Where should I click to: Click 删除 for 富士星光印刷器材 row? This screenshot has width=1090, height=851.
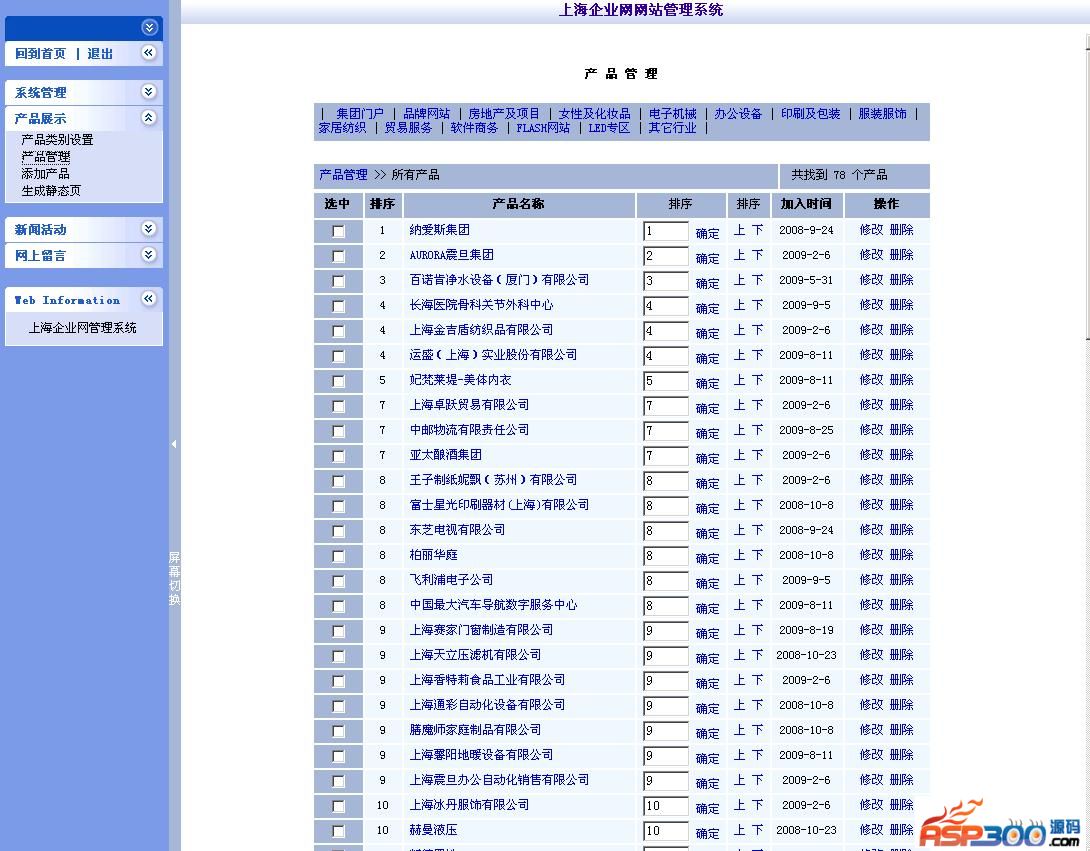[x=902, y=505]
